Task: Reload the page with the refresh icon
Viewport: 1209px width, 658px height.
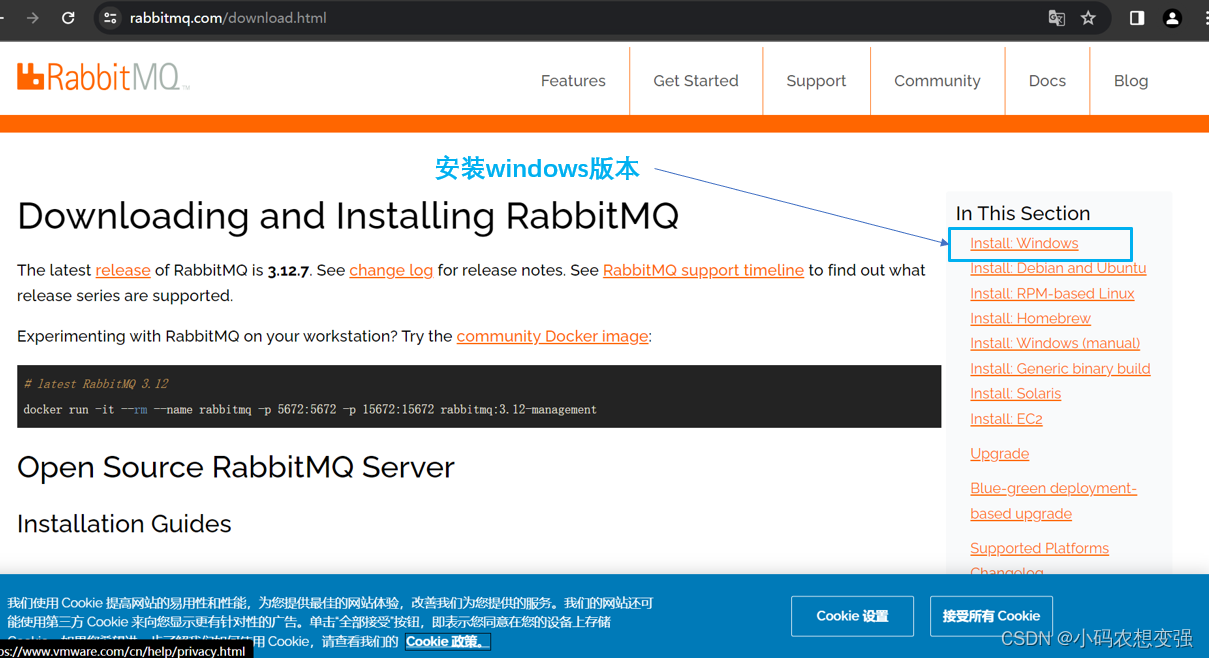Action: click(68, 18)
